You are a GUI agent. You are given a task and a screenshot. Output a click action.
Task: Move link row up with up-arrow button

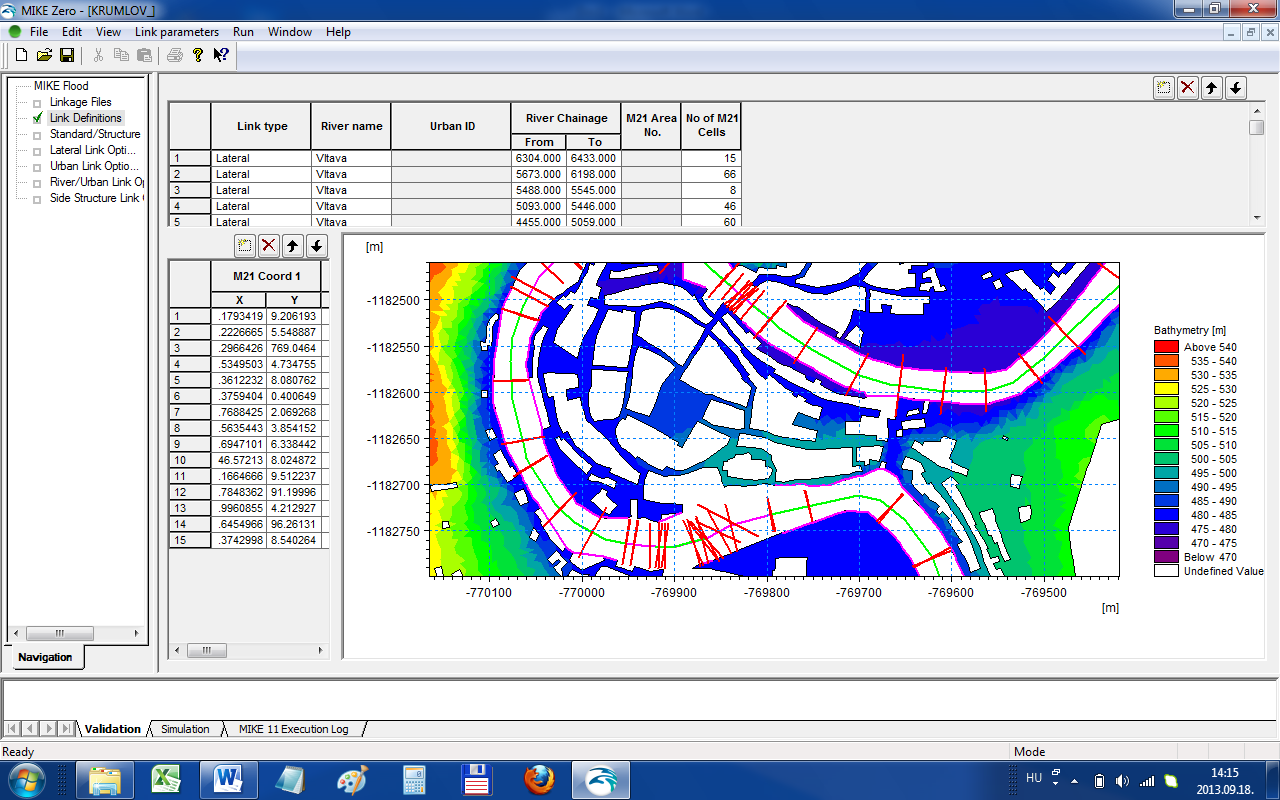tap(1212, 87)
